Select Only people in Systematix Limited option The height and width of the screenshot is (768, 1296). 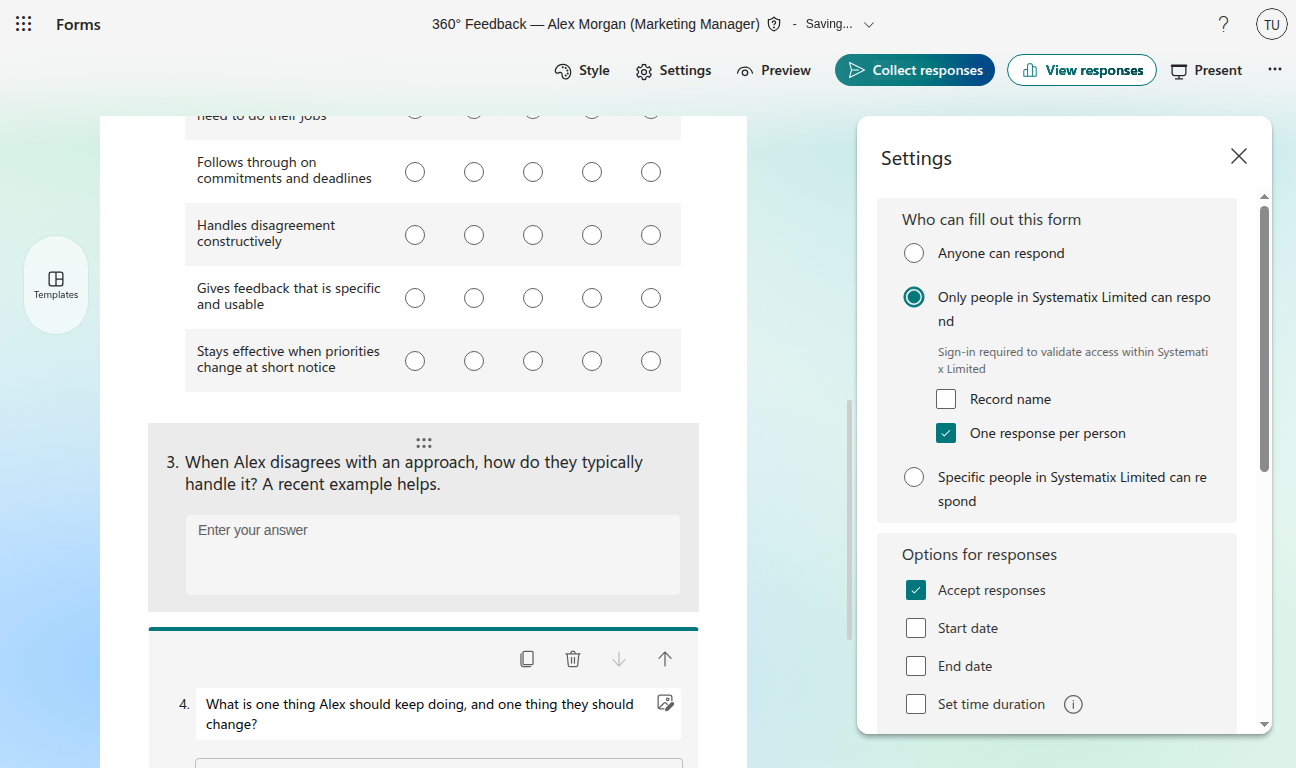pyautogui.click(x=914, y=297)
